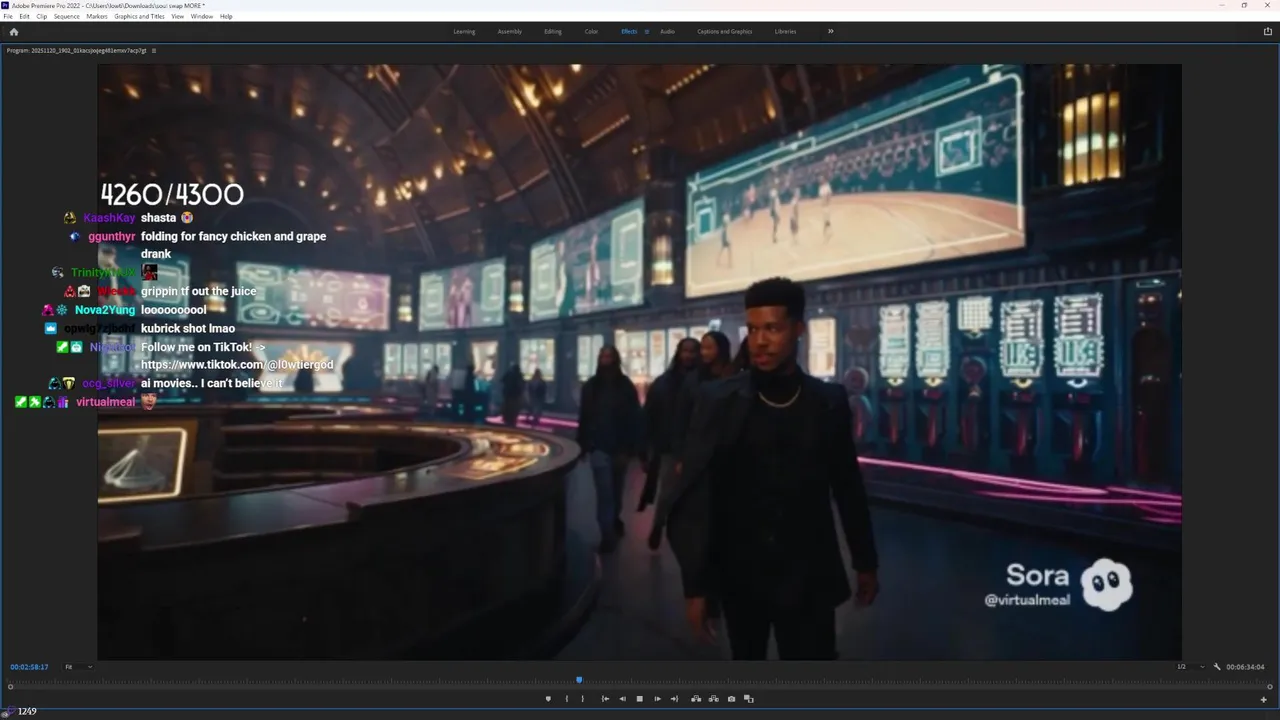Step forward one frame
Screen dimensions: 1280x720
(x=657, y=699)
